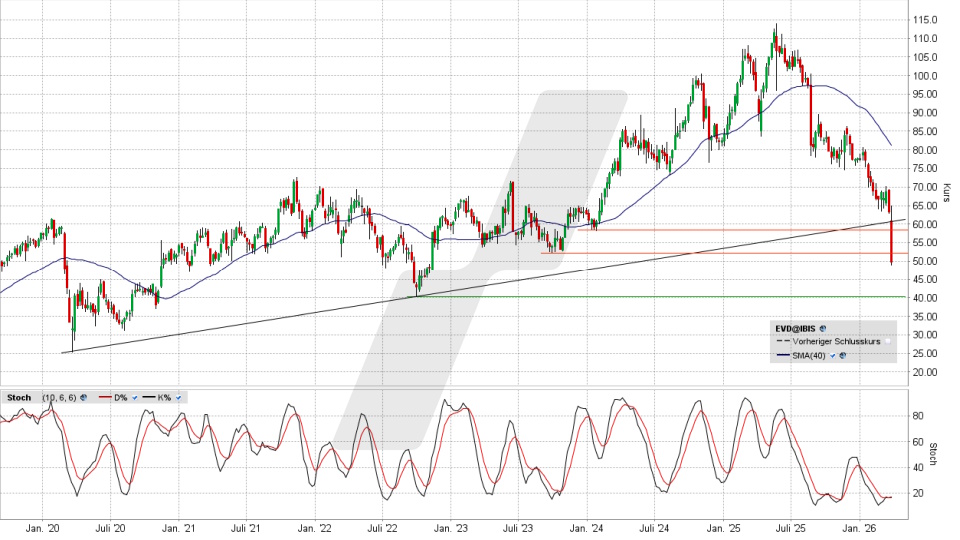
Task: Click the Juli '25 time axis label
Action: click(792, 528)
